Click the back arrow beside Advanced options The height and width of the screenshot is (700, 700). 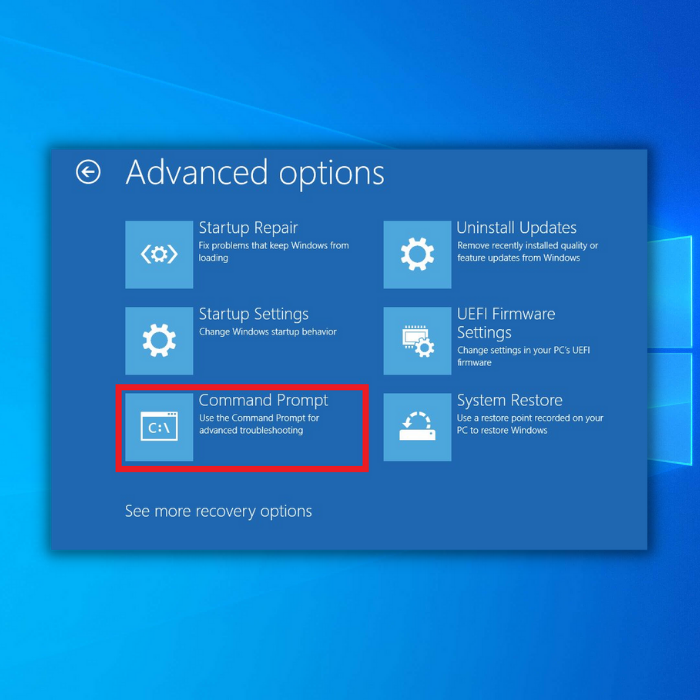[x=88, y=172]
